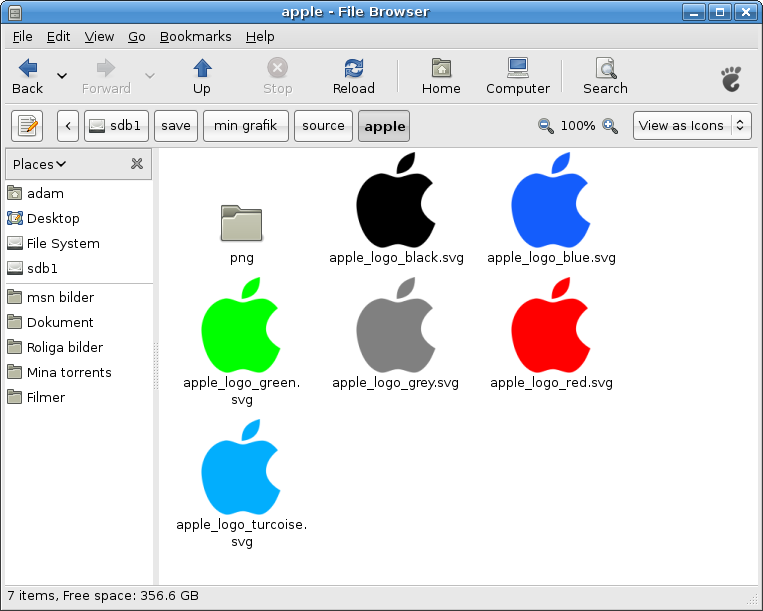
Task: Zoom in with the magnifier plus icon
Action: click(x=610, y=126)
